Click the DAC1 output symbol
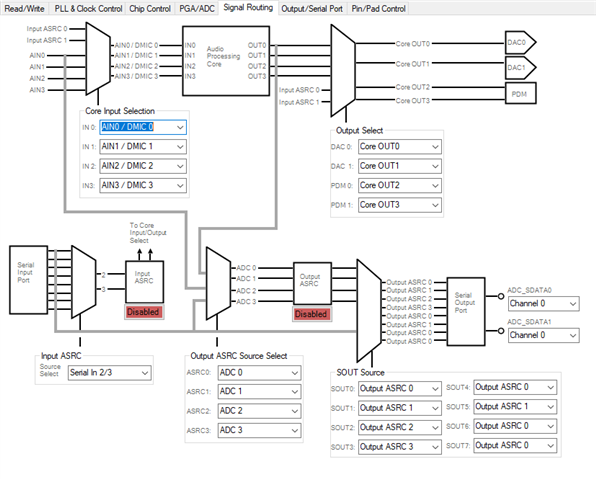 (520, 68)
